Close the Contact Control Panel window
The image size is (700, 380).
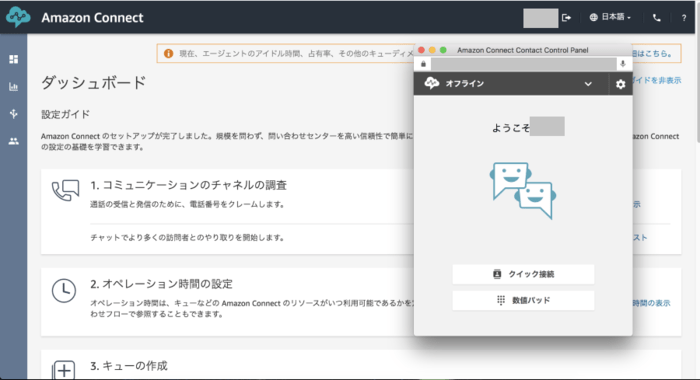(x=421, y=50)
